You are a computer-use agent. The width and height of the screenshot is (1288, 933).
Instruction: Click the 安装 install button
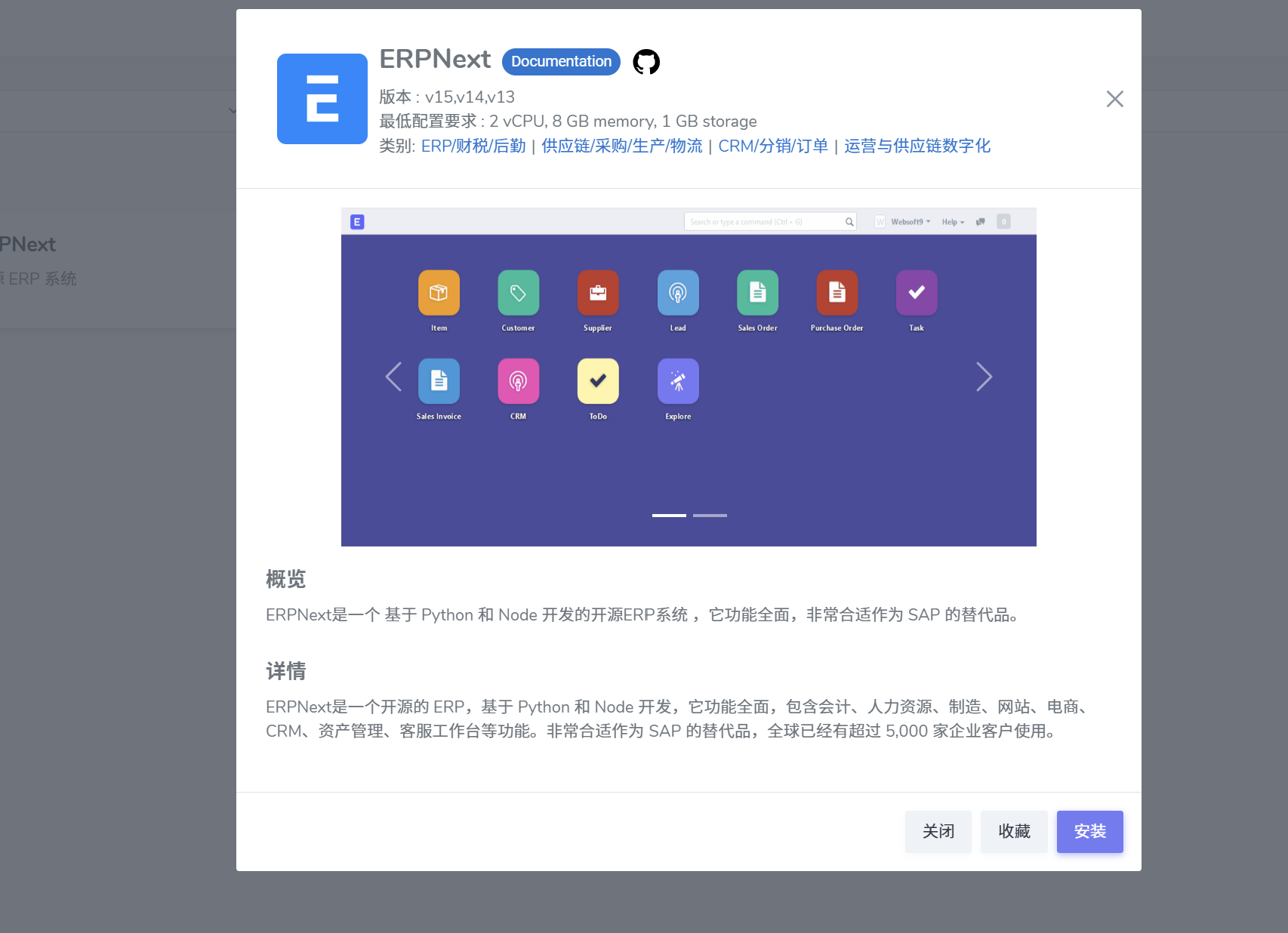tap(1090, 832)
